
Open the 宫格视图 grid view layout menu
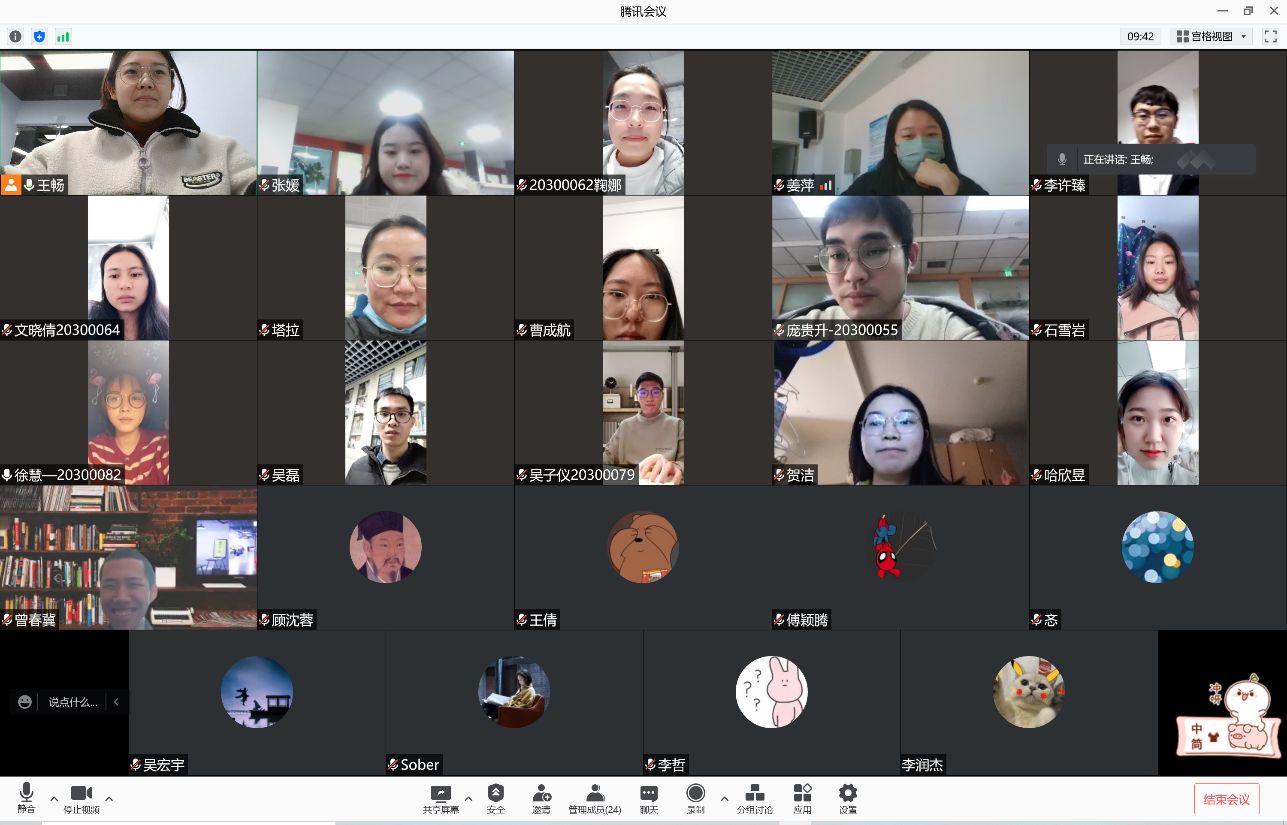(1213, 36)
